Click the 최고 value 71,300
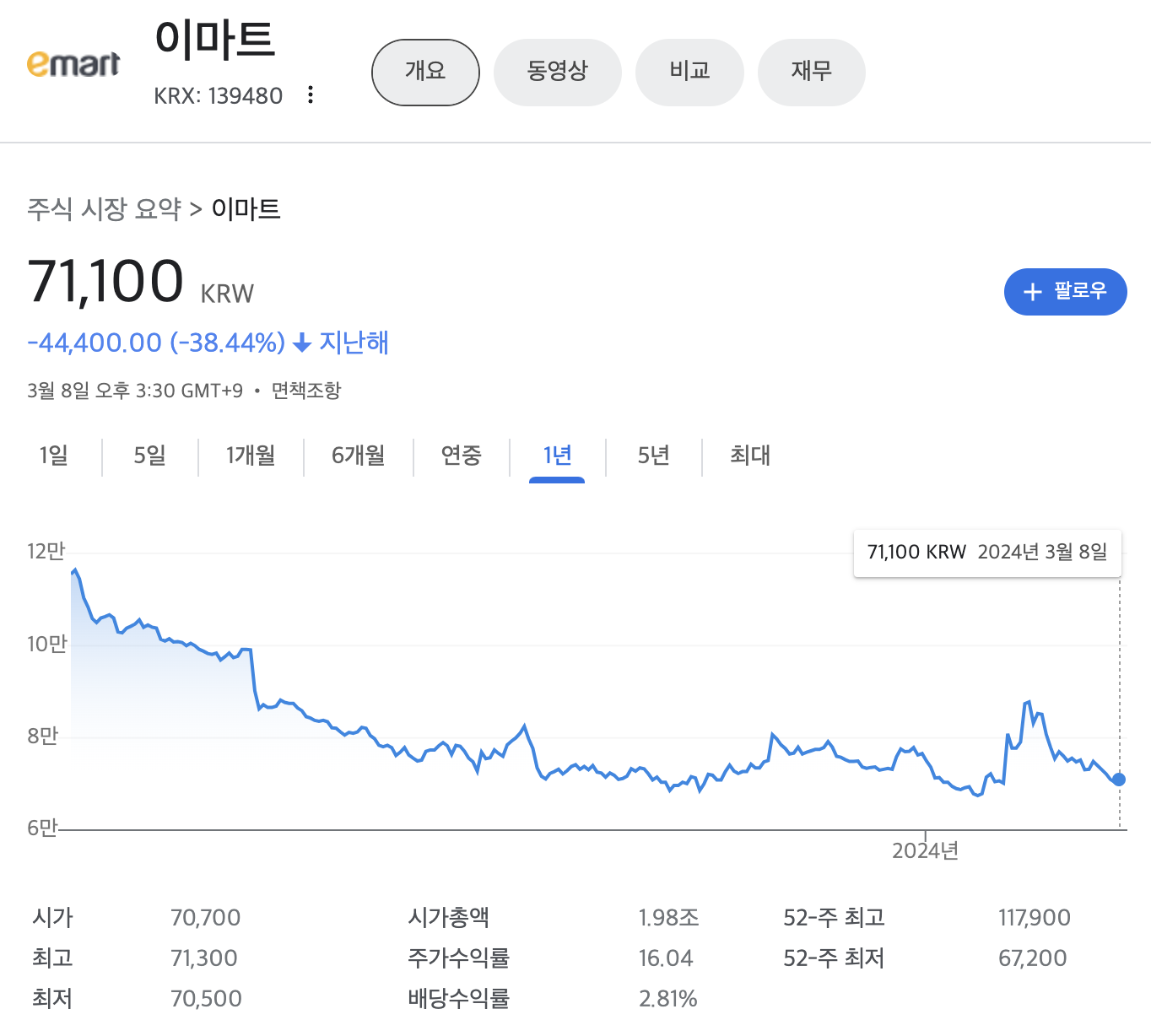The image size is (1151, 1036). (204, 958)
